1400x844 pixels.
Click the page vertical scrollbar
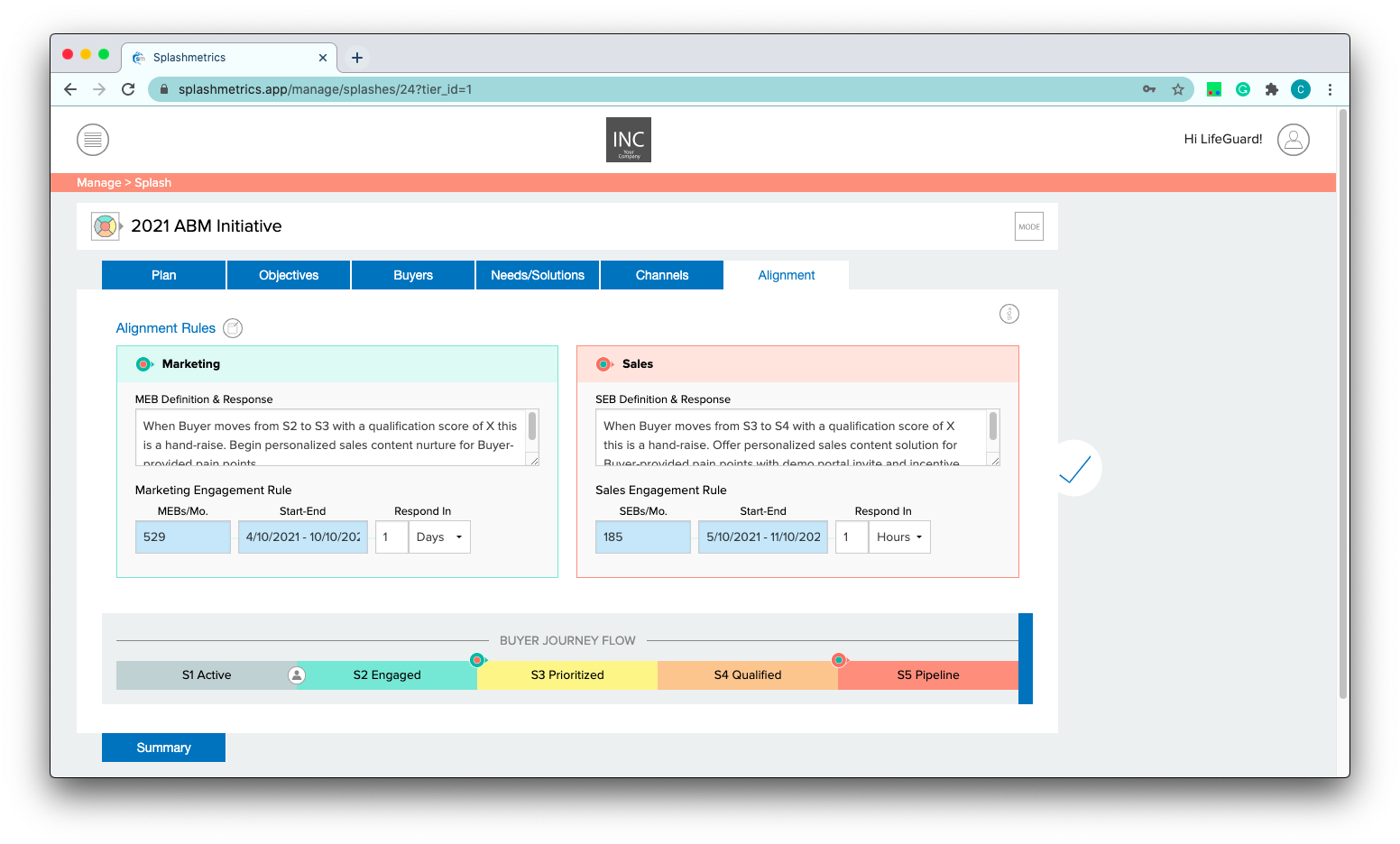tap(1343, 404)
